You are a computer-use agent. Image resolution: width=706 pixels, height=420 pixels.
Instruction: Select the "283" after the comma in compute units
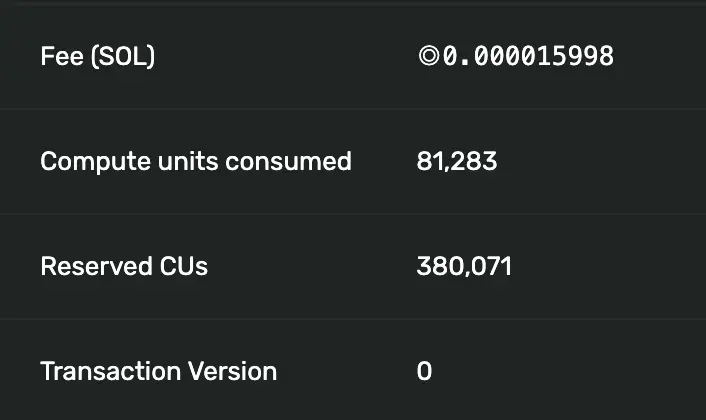472,161
